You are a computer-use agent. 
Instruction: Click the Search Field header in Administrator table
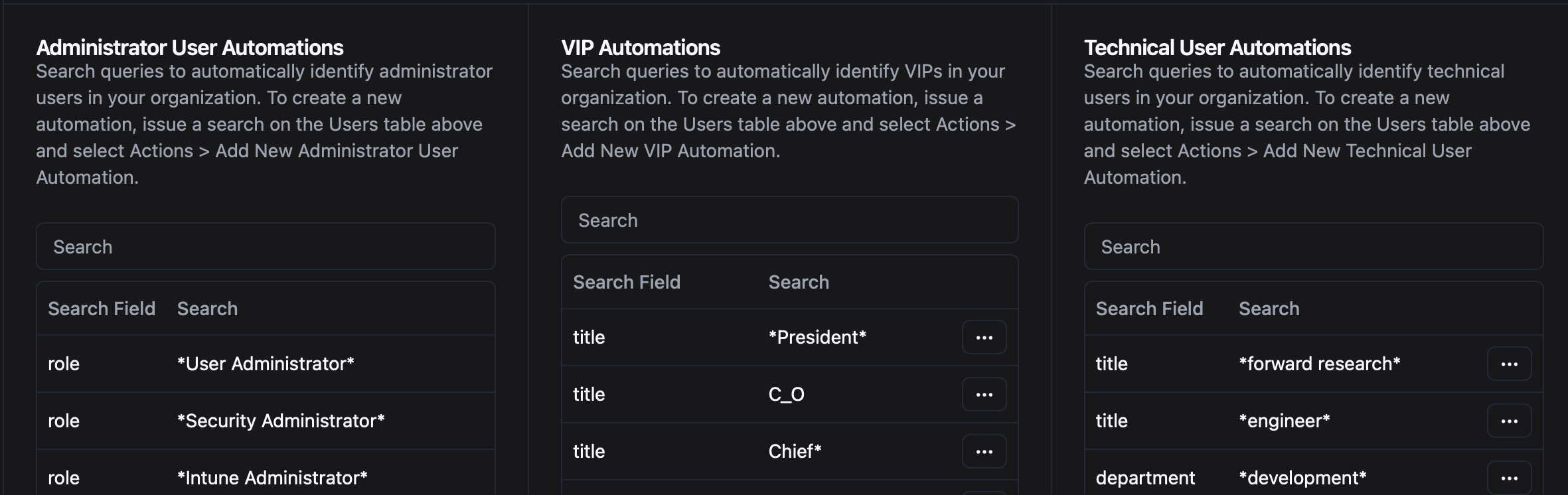(x=101, y=308)
